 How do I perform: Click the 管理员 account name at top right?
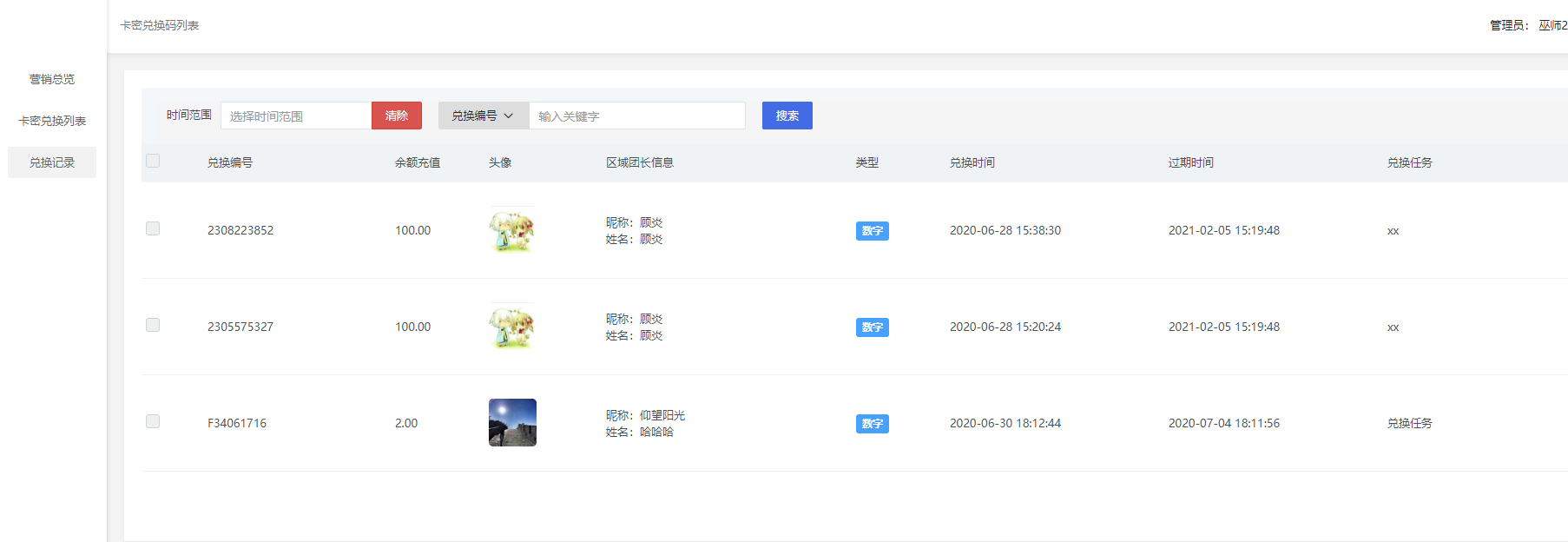pos(1551,25)
